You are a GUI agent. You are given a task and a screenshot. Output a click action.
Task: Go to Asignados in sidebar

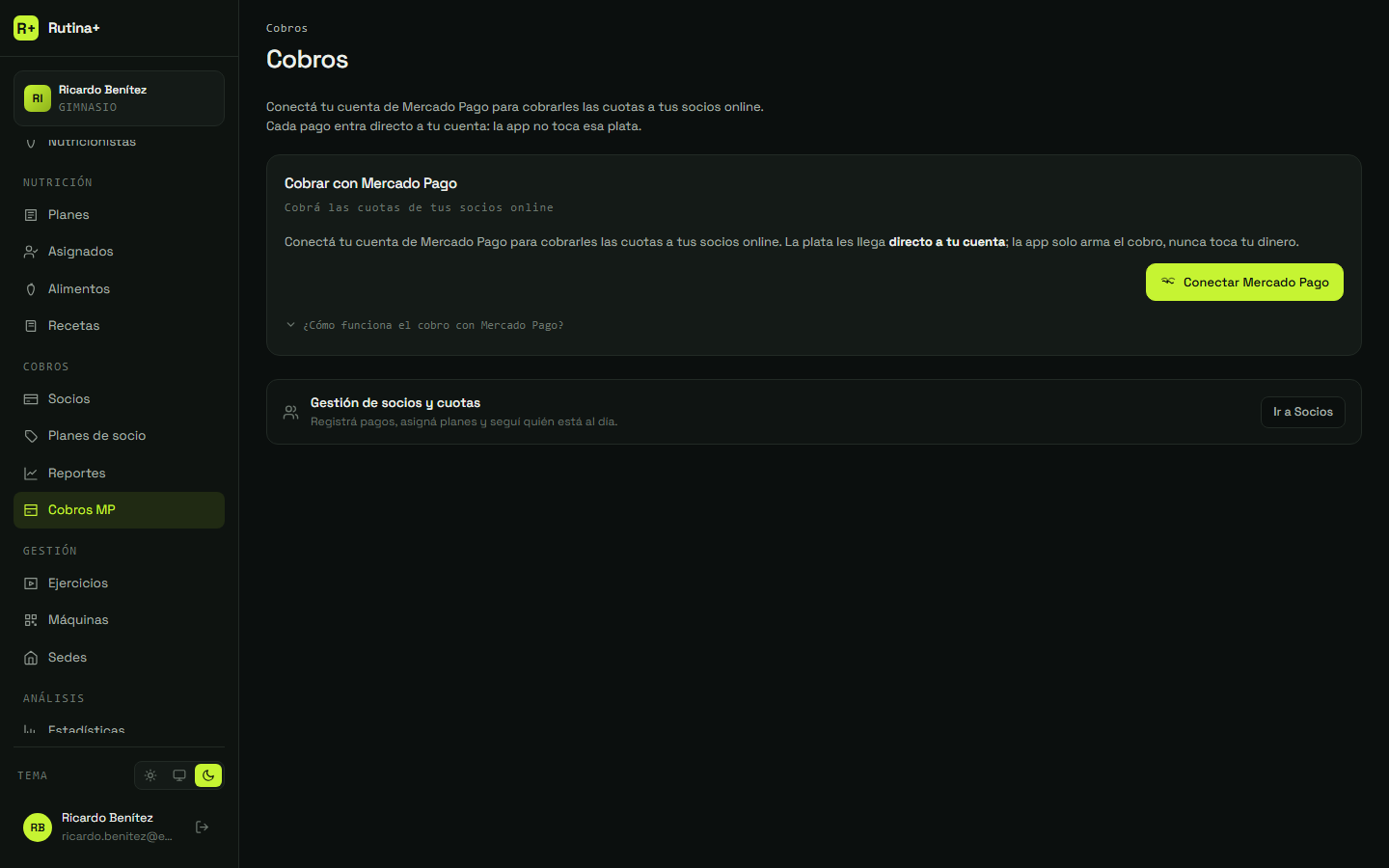(x=119, y=252)
